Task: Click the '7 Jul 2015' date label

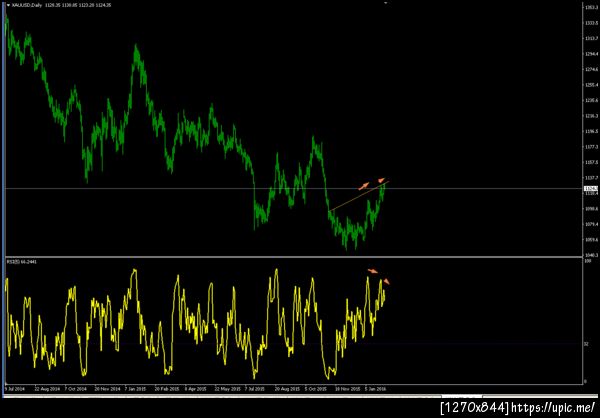Action: click(x=255, y=388)
